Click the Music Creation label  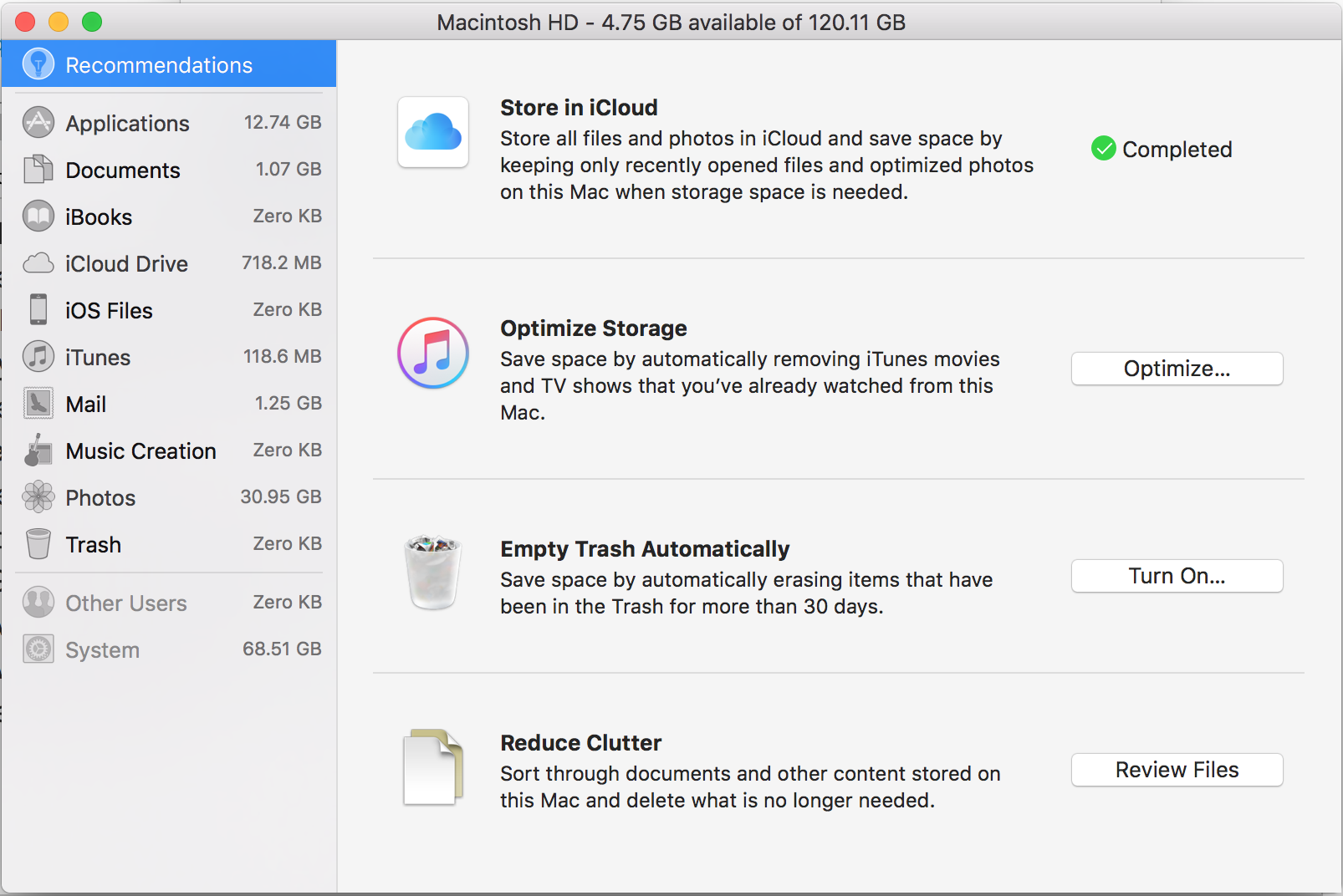tap(140, 451)
